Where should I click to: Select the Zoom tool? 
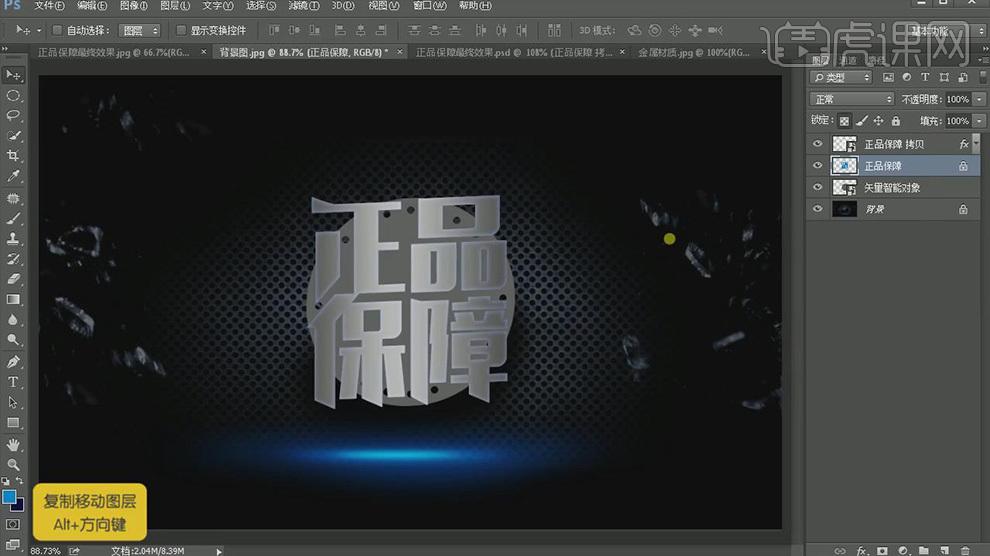point(13,465)
